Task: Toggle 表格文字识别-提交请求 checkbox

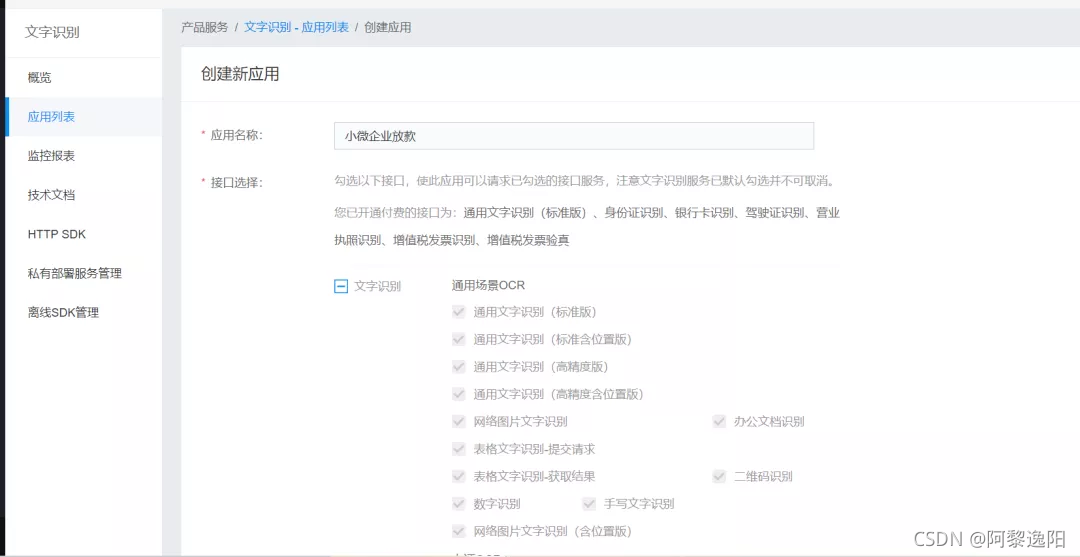Action: (459, 449)
